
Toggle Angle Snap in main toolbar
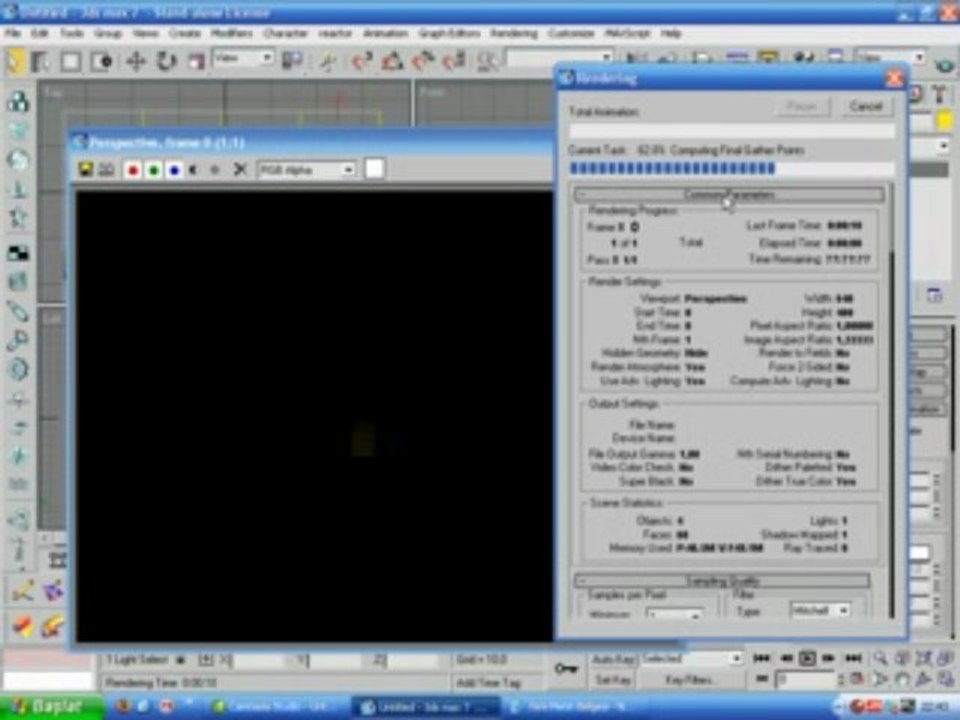(392, 61)
